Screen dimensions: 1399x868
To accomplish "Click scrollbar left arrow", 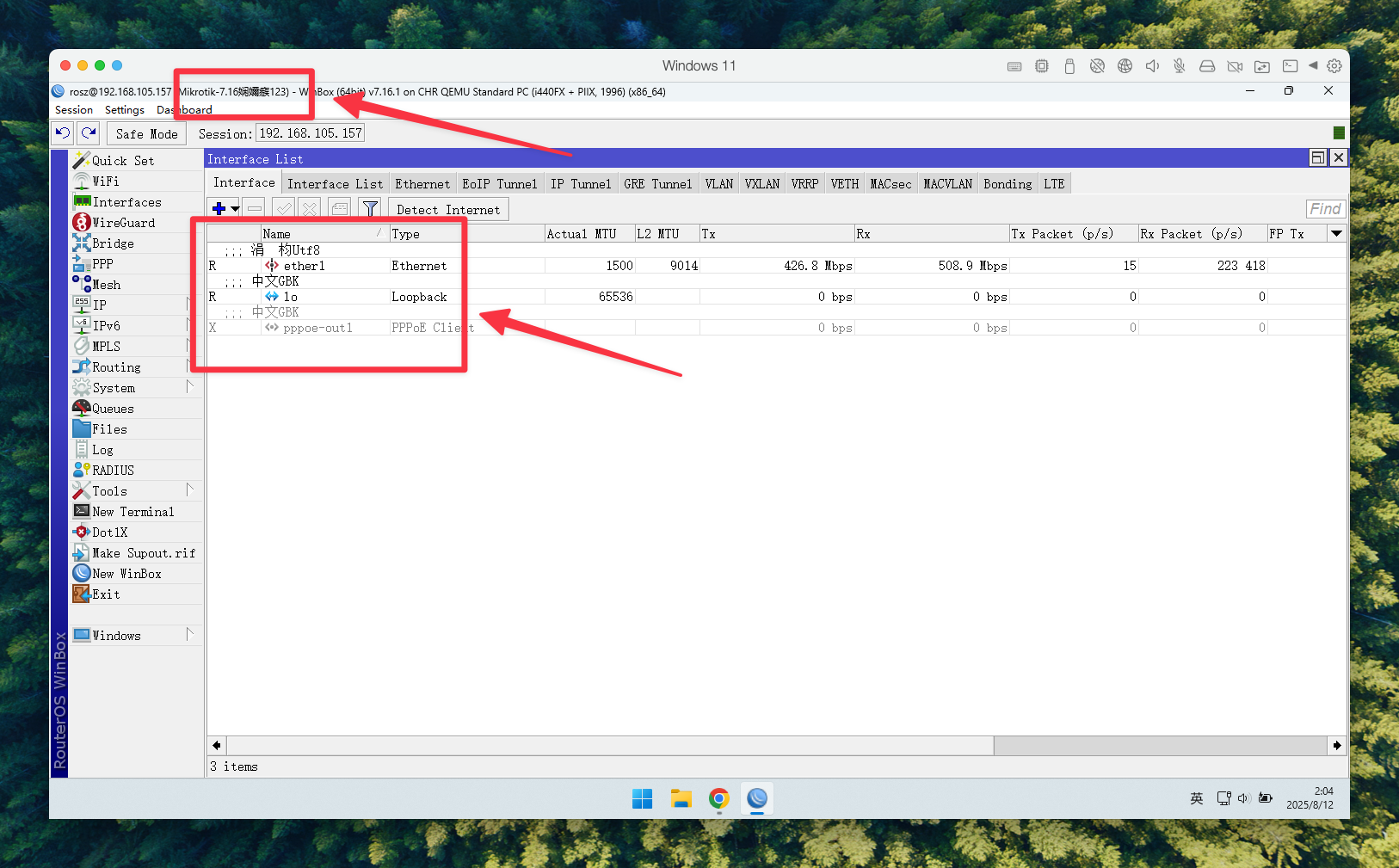I will 217,745.
